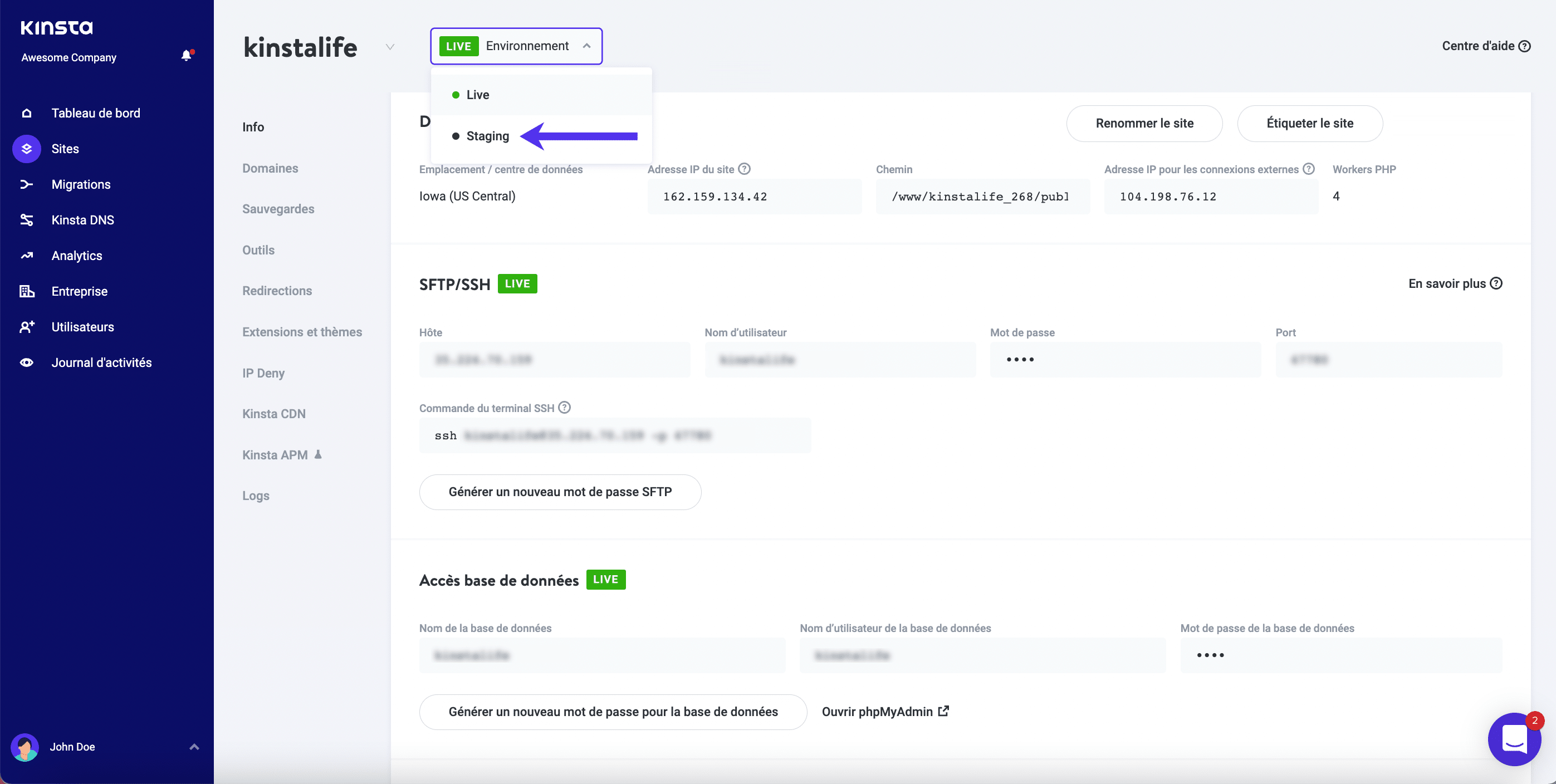Image resolution: width=1556 pixels, height=784 pixels.
Task: Click the notification bell icon
Action: click(187, 56)
